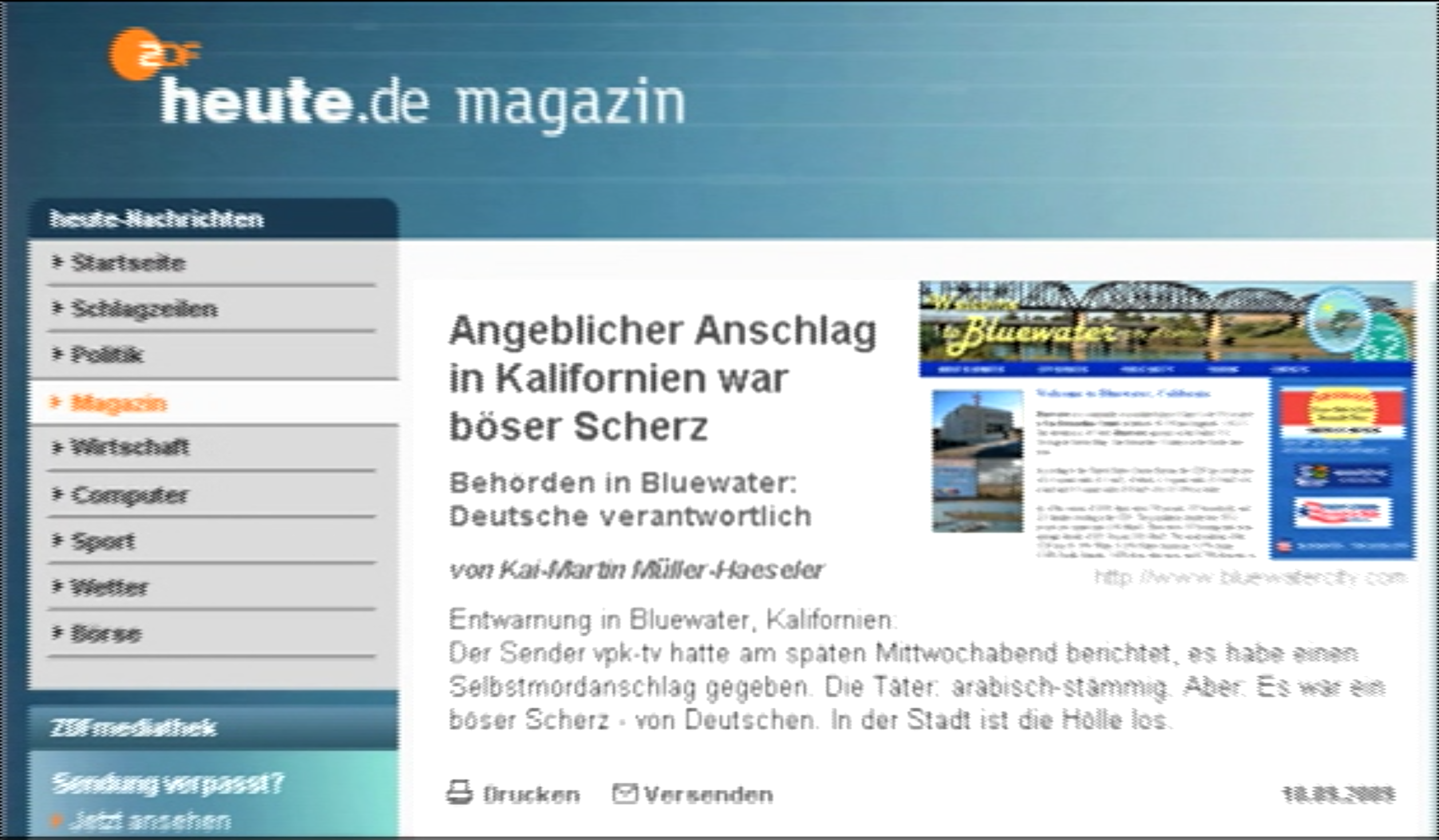Click the arrow bullet beside Wetter
This screenshot has width=1439, height=840.
[x=57, y=587]
